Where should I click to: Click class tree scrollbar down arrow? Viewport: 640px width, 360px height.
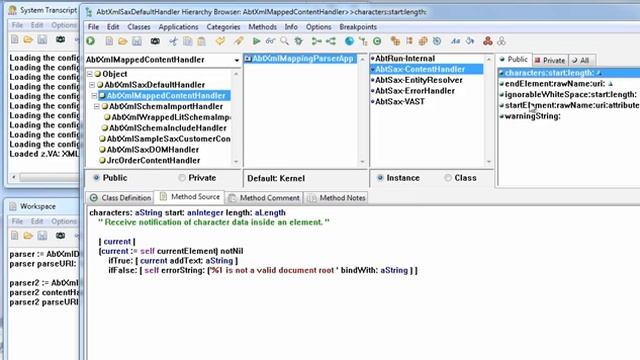pos(236,162)
